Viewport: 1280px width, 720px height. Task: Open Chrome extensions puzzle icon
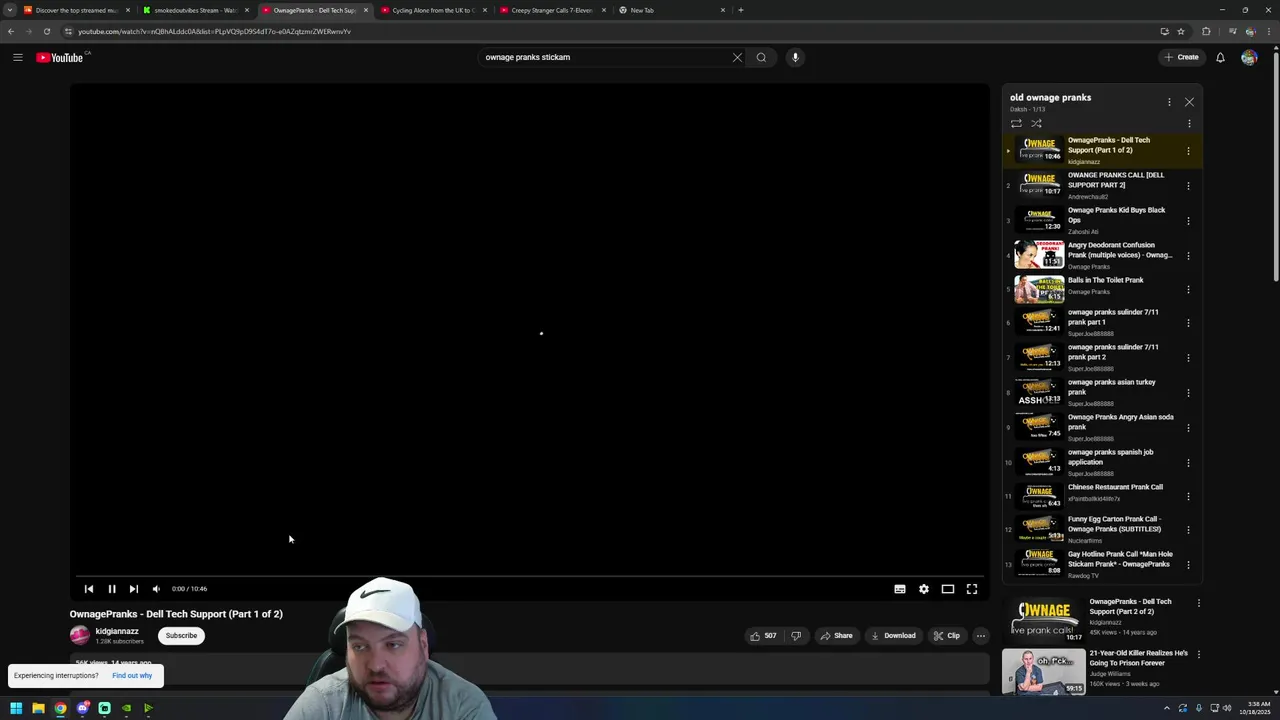(1206, 31)
